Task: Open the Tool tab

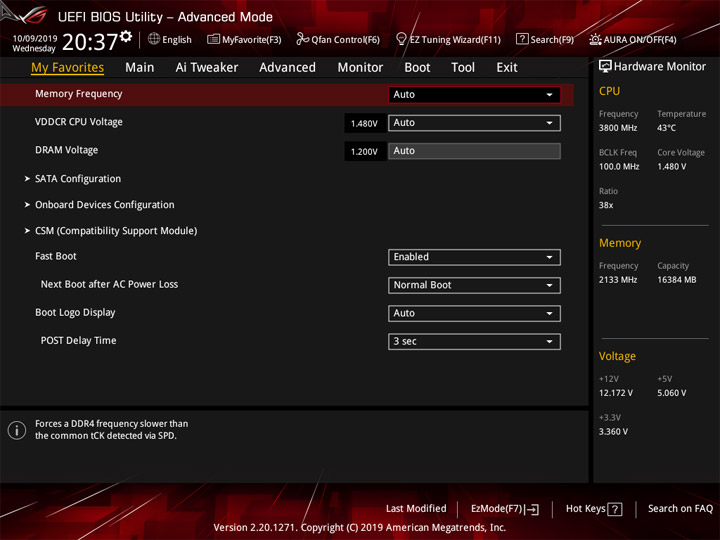Action: [463, 68]
